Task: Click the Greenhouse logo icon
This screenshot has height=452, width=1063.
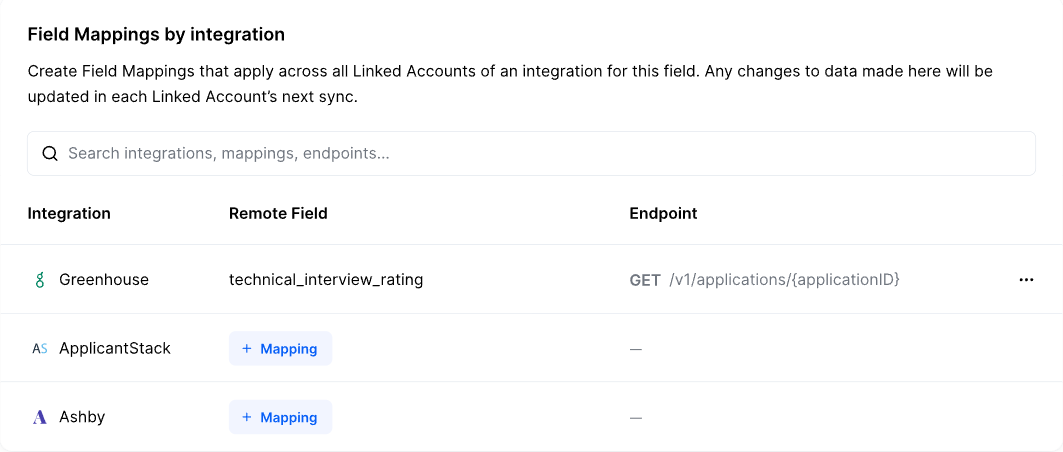Action: pyautogui.click(x=40, y=281)
